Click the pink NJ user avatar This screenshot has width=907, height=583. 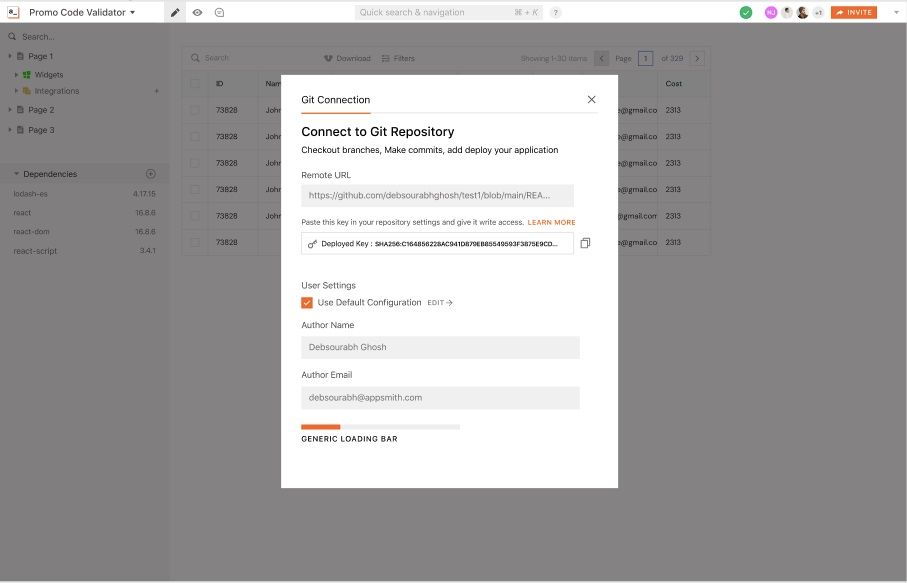[x=770, y=12]
